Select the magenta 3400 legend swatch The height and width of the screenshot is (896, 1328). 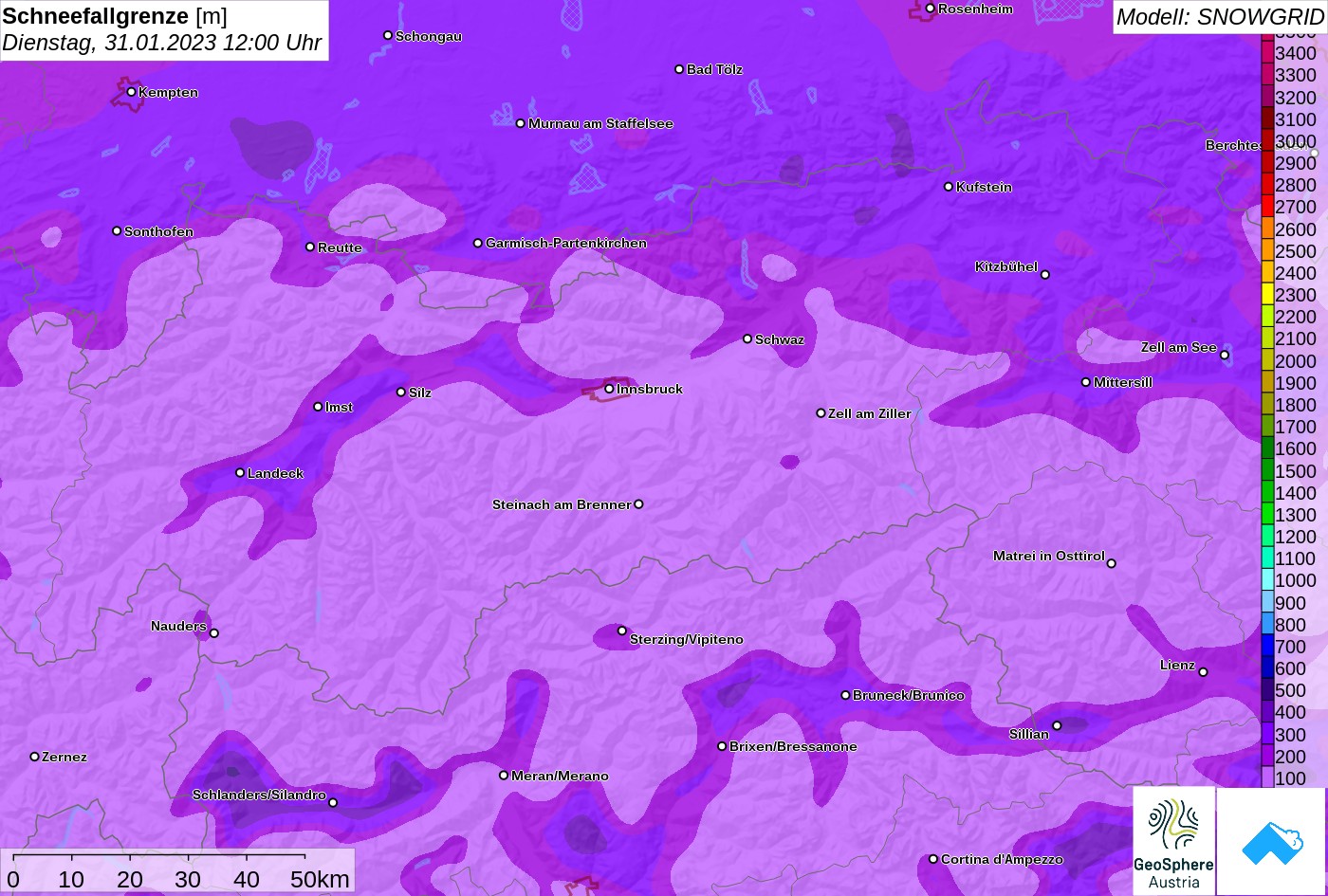point(1267,53)
